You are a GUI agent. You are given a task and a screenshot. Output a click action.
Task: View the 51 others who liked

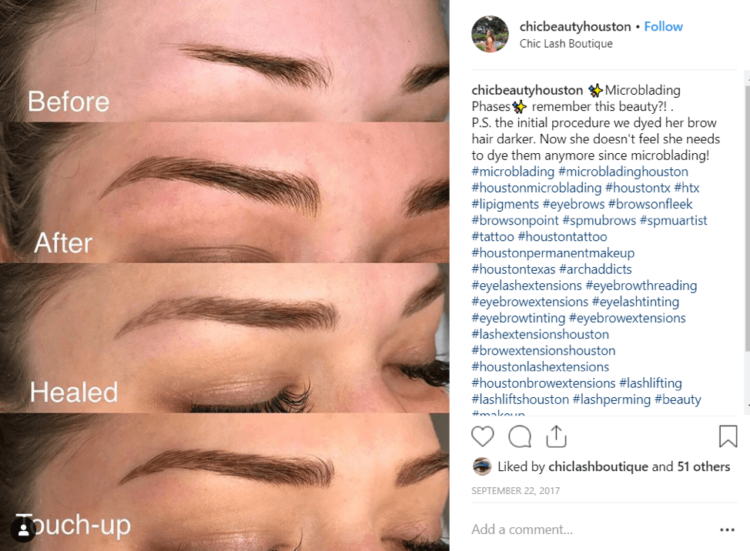(704, 466)
